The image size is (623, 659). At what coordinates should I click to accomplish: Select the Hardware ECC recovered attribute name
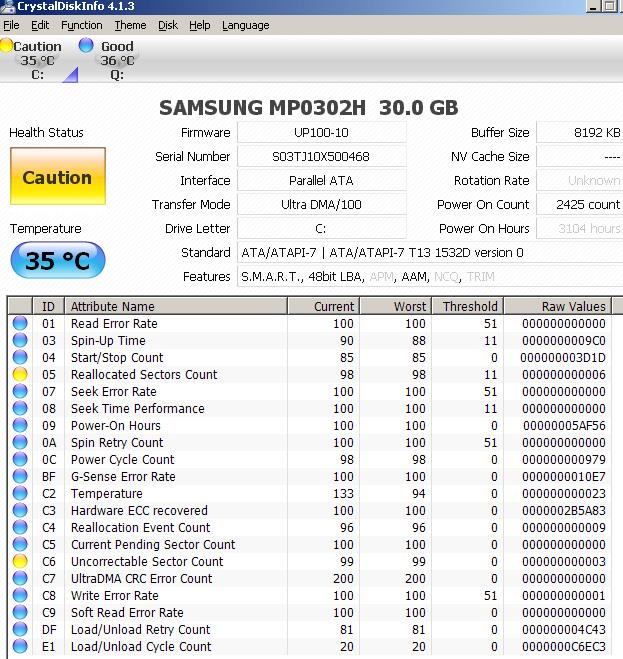(139, 511)
